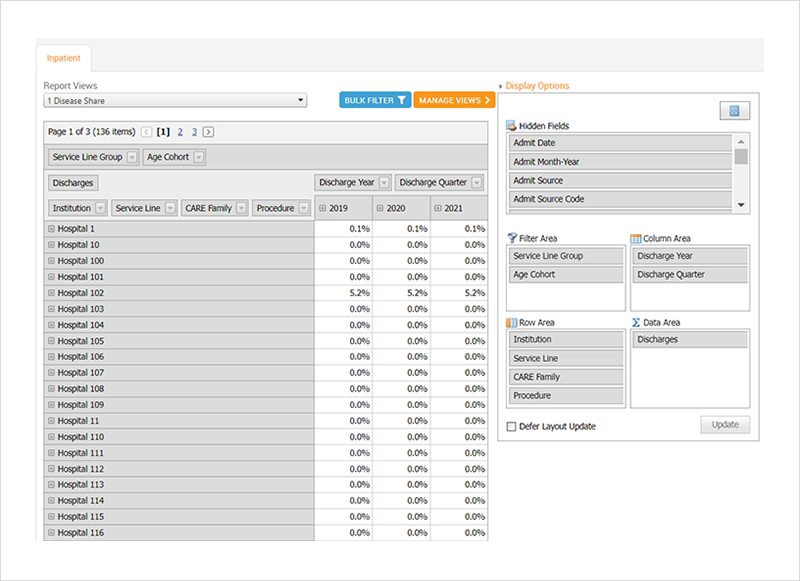Open Procedure field filter dropdown

(x=304, y=208)
